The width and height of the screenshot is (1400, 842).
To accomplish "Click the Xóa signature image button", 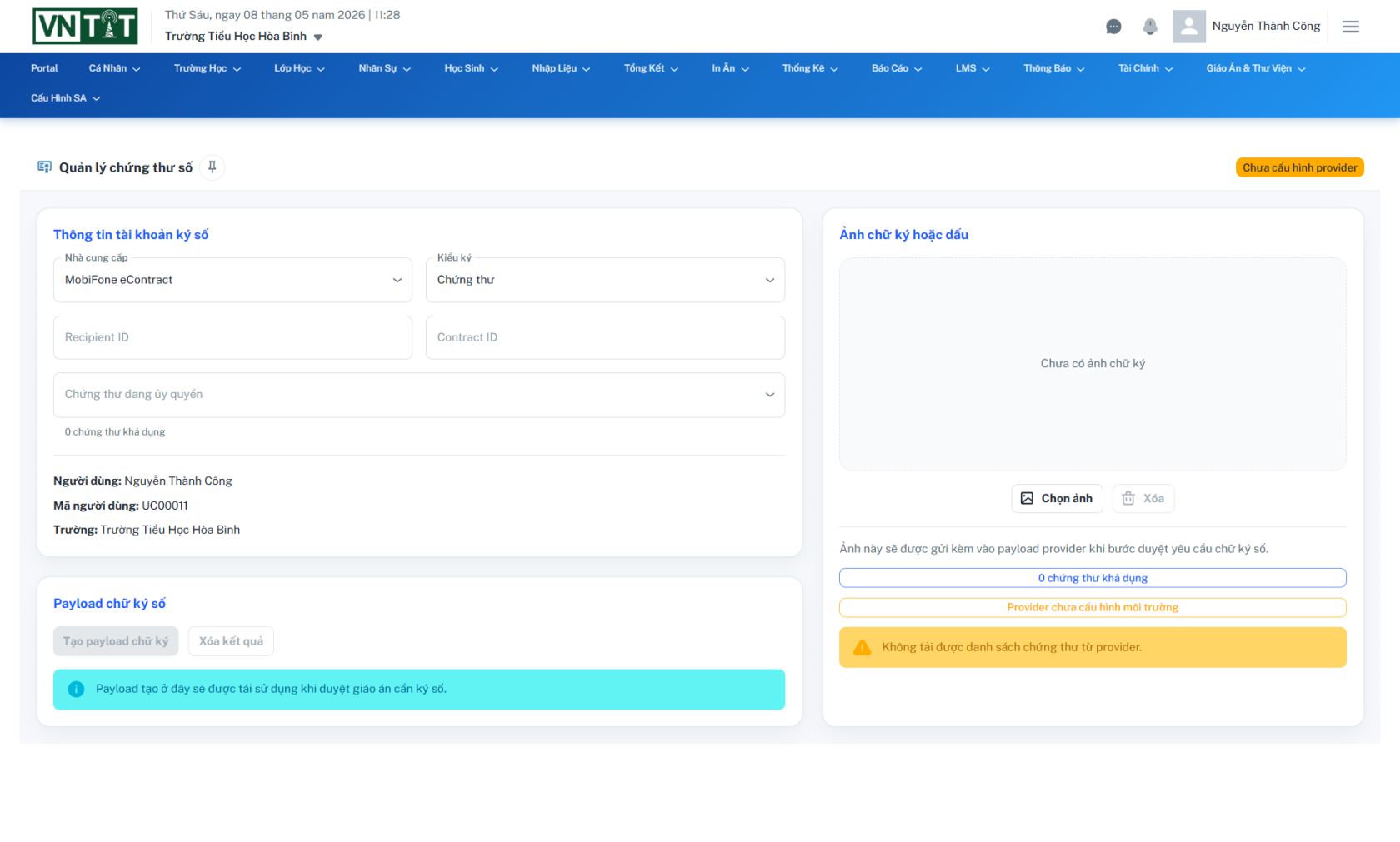I will pos(1143,498).
